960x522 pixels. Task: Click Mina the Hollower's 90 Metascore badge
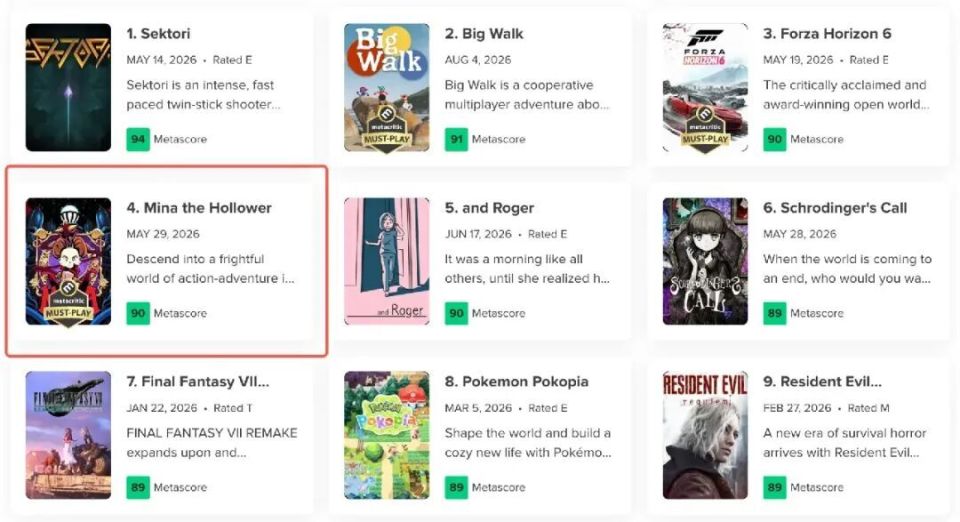[x=138, y=313]
